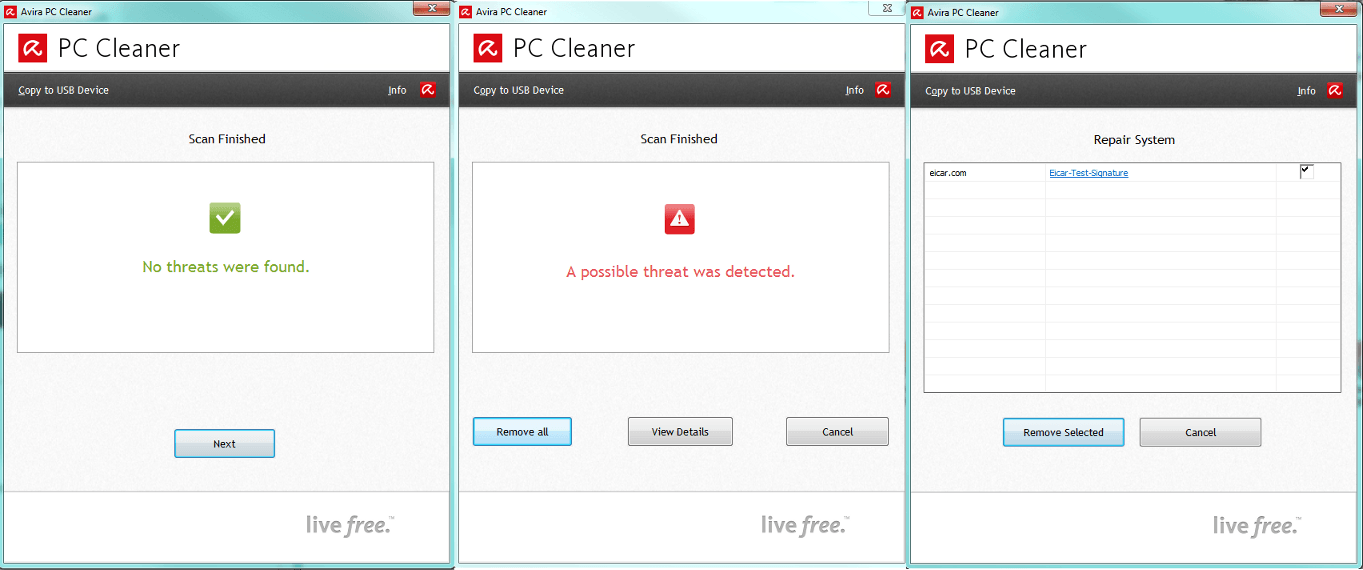
Task: Click Remove Selected in Repair System window
Action: [x=1063, y=433]
